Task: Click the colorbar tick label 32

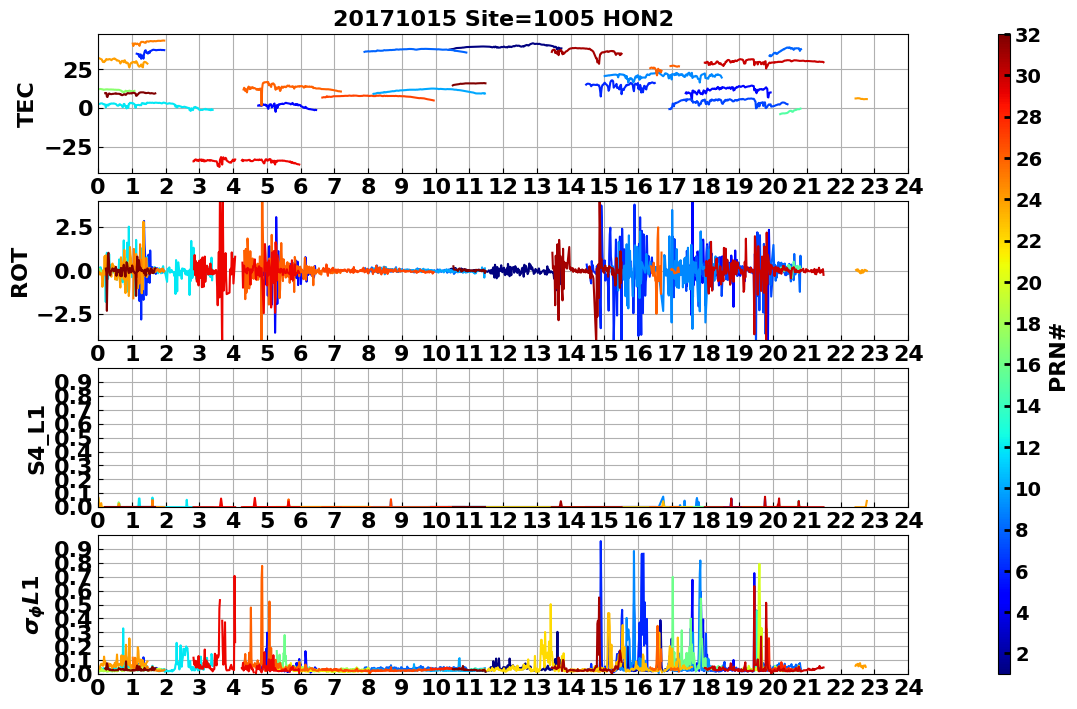Action: (1028, 35)
